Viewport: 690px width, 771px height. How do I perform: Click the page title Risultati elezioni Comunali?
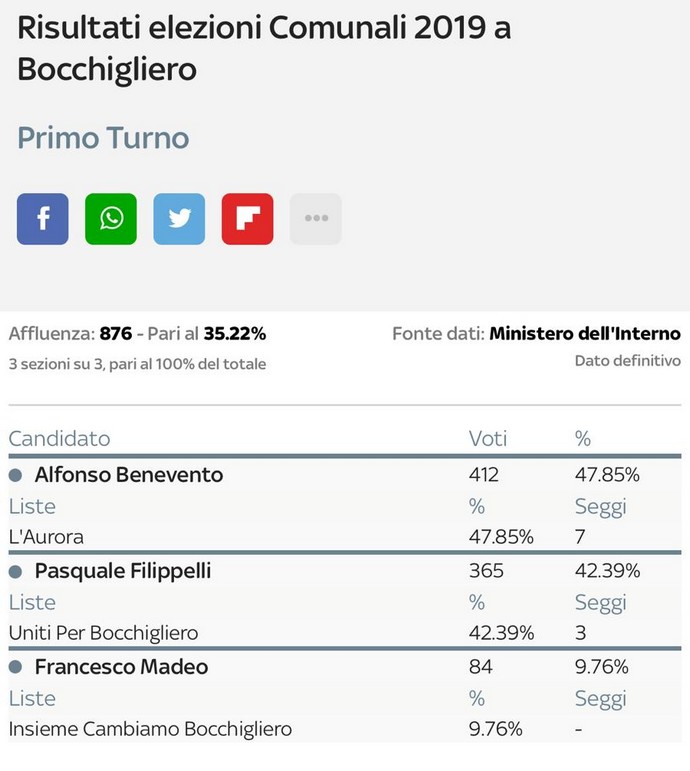(264, 48)
